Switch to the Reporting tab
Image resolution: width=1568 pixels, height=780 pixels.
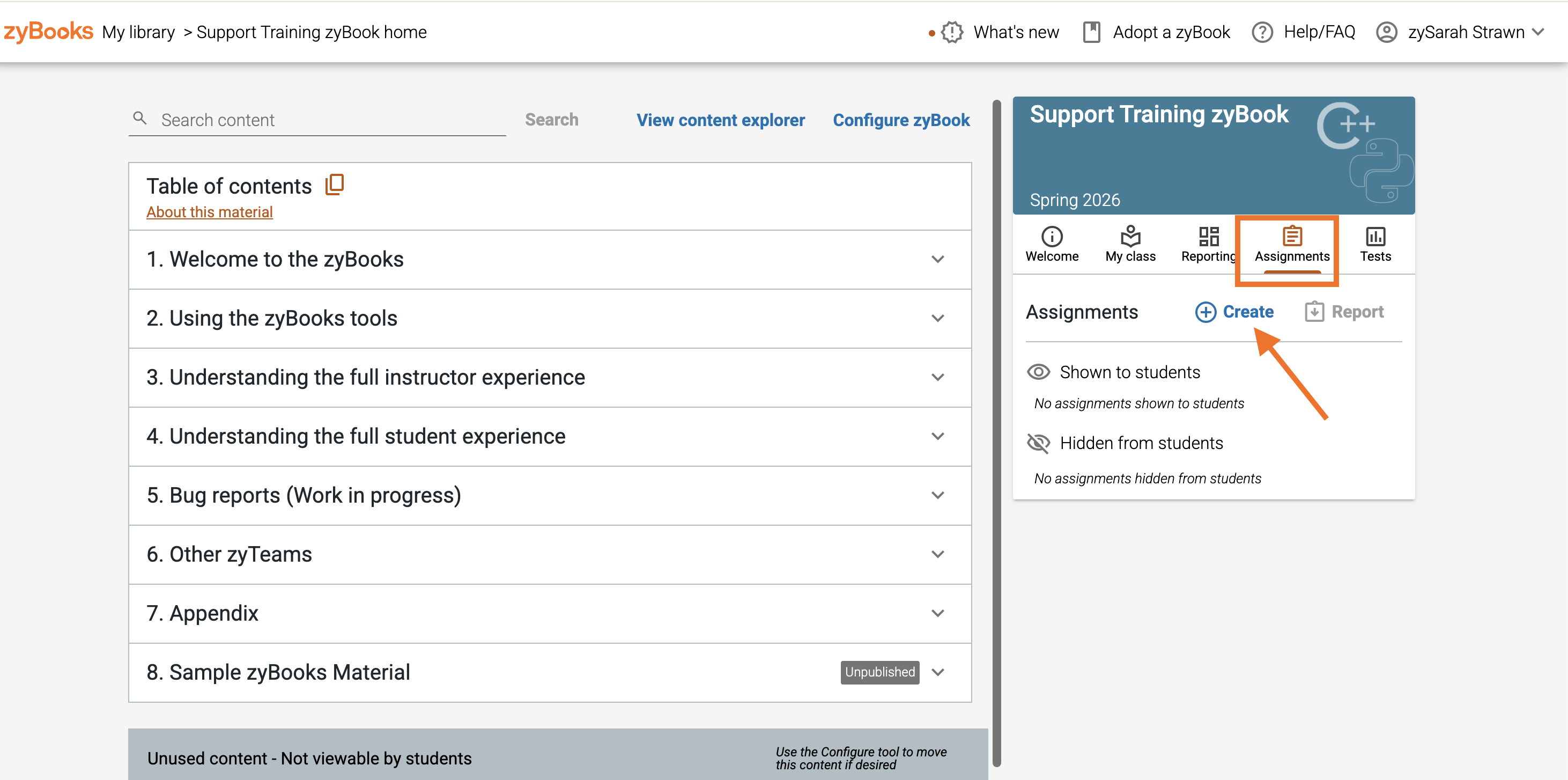pos(1208,244)
